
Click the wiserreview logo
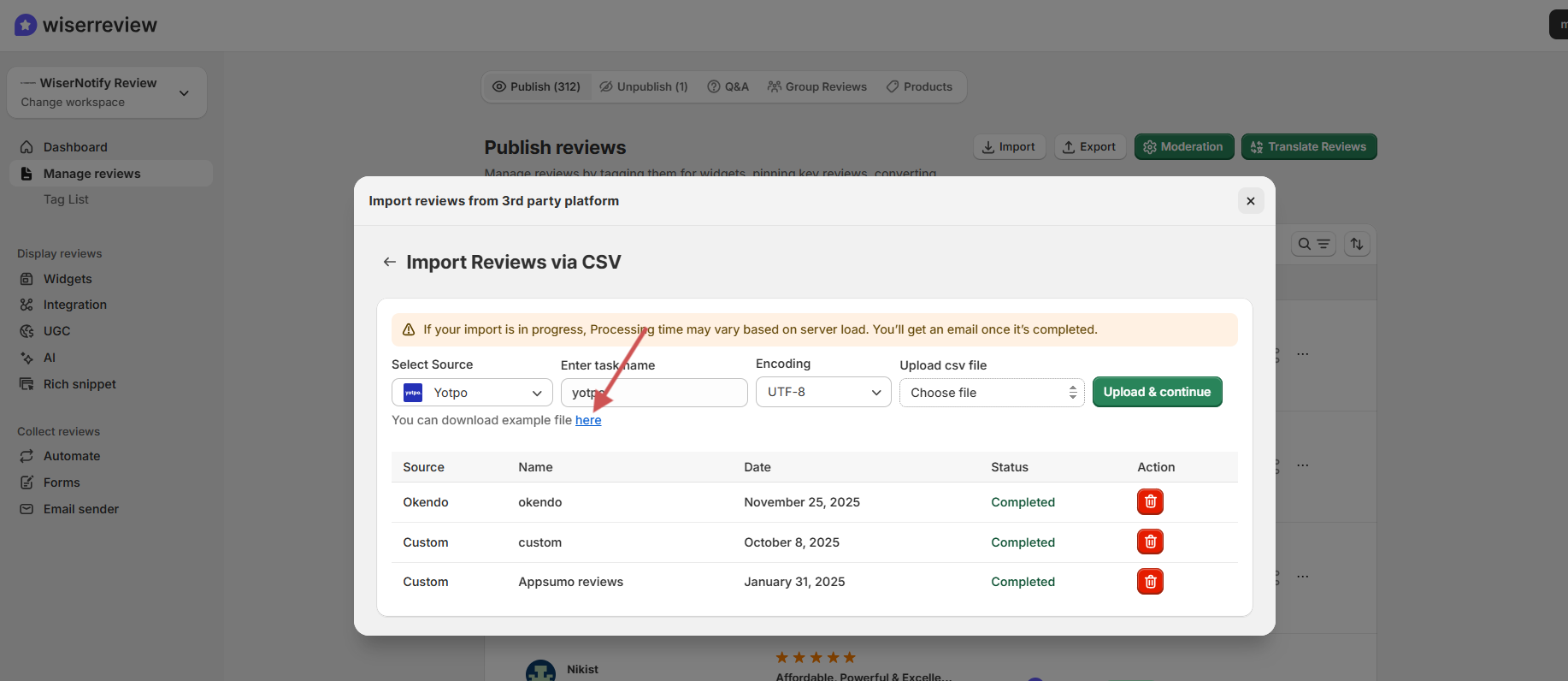pyautogui.click(x=85, y=25)
